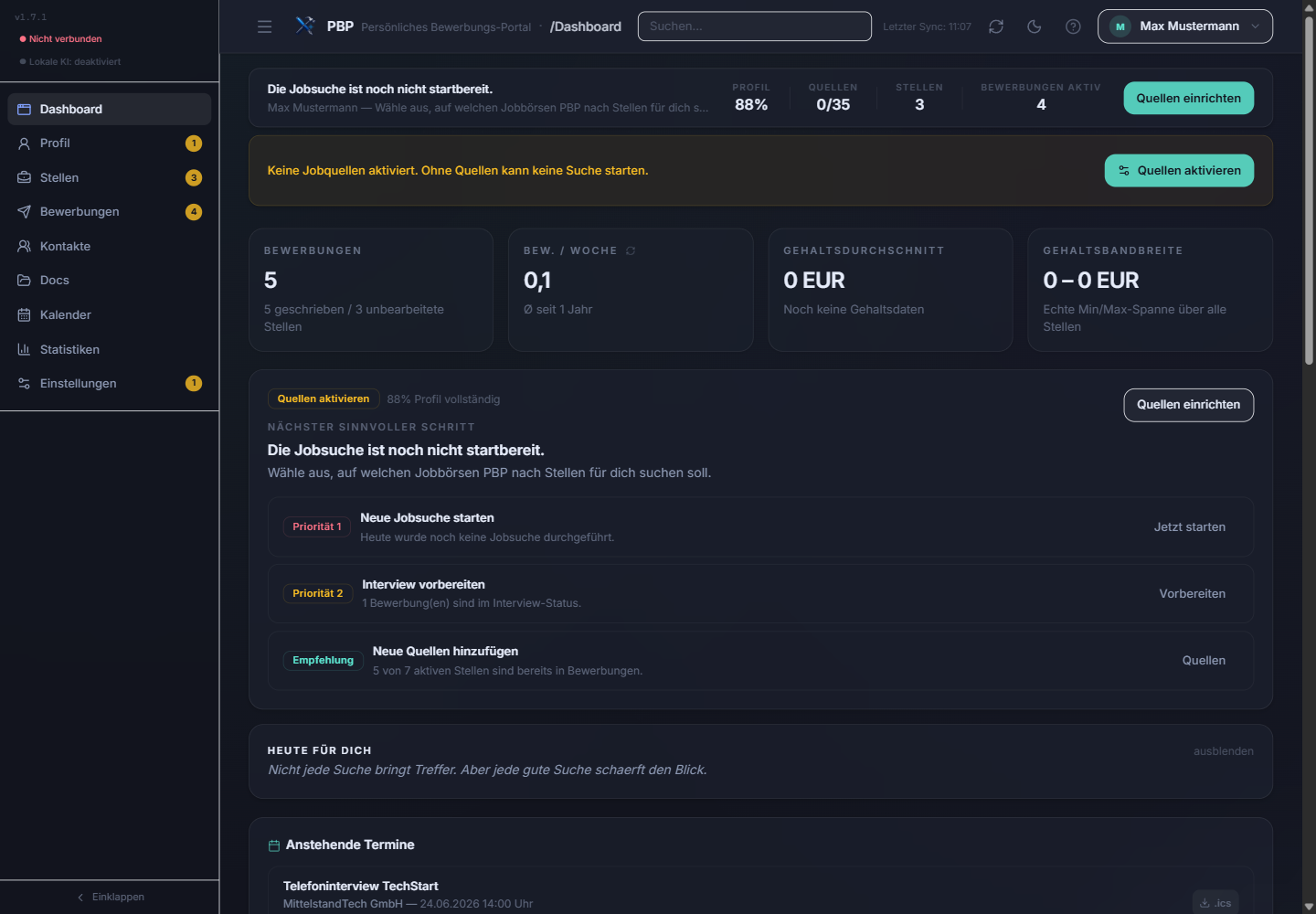Click the Profil person icon
Image resolution: width=1316 pixels, height=914 pixels.
pos(25,143)
